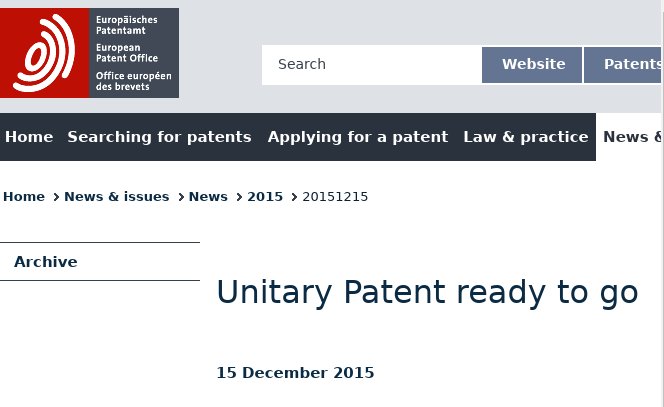
Task: Click the chevron before 2015 breadcrumb
Action: [x=239, y=197]
